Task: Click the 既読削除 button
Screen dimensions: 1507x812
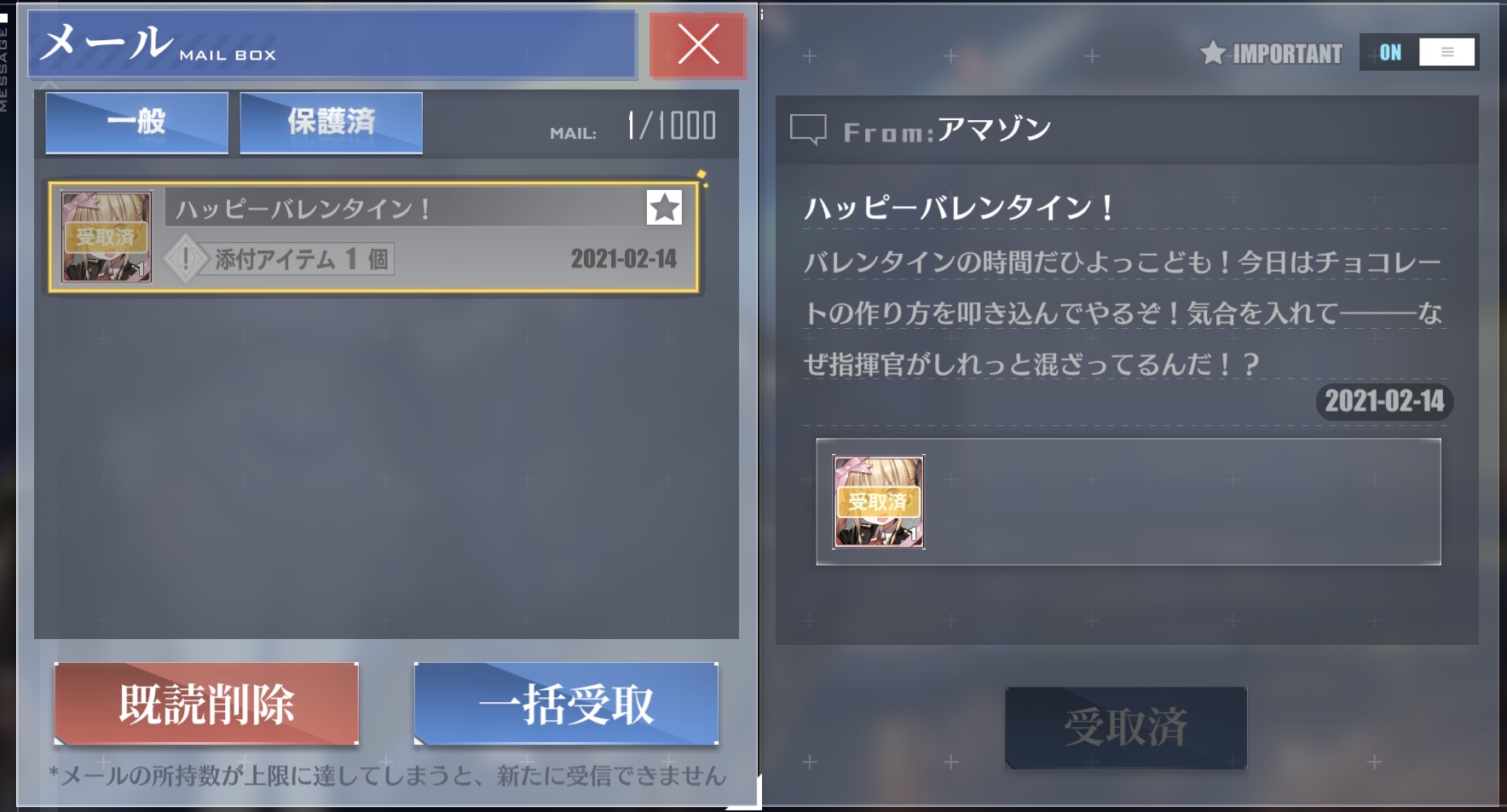Action: click(206, 704)
